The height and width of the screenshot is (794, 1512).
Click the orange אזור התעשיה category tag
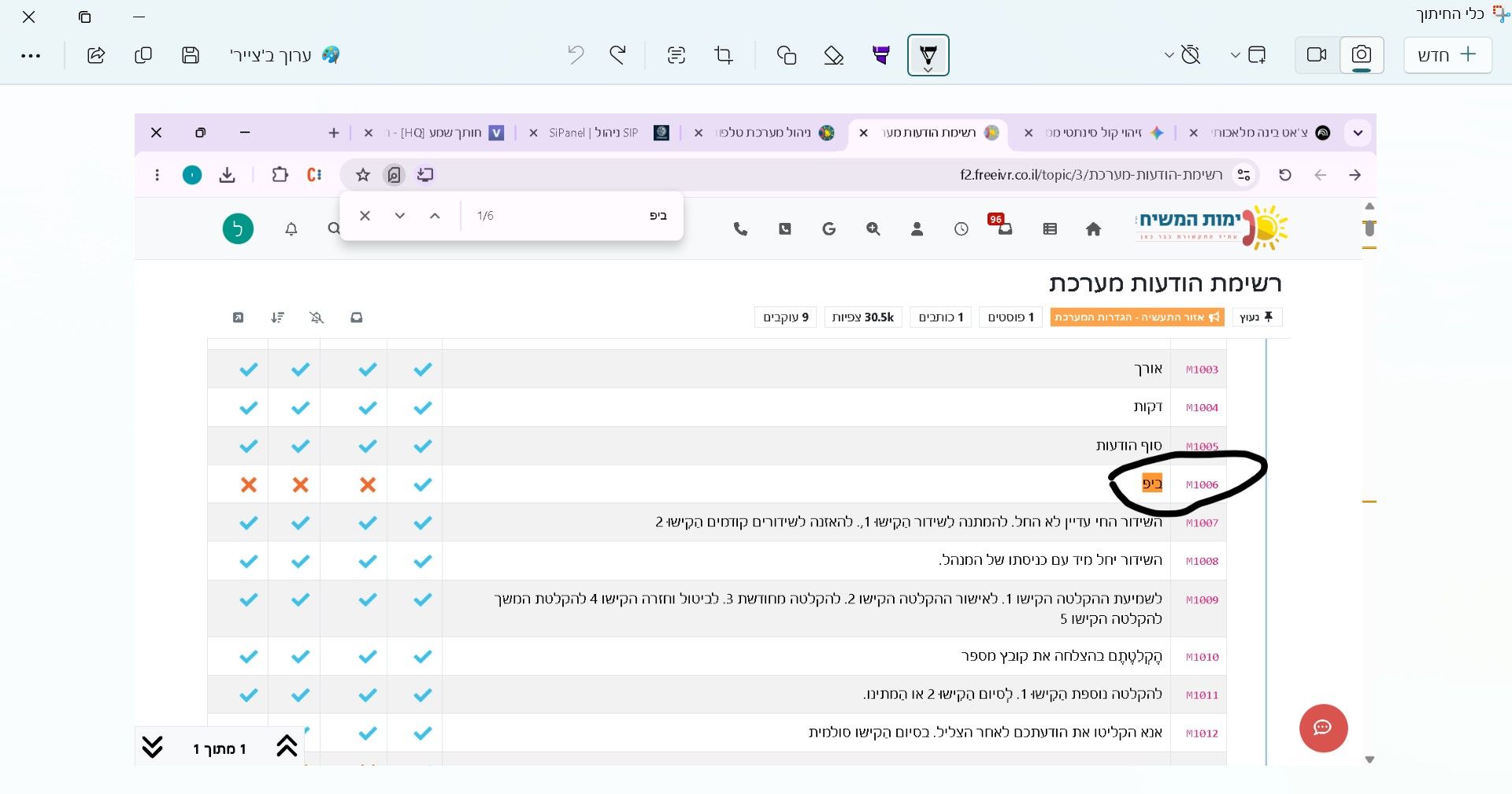click(1137, 317)
